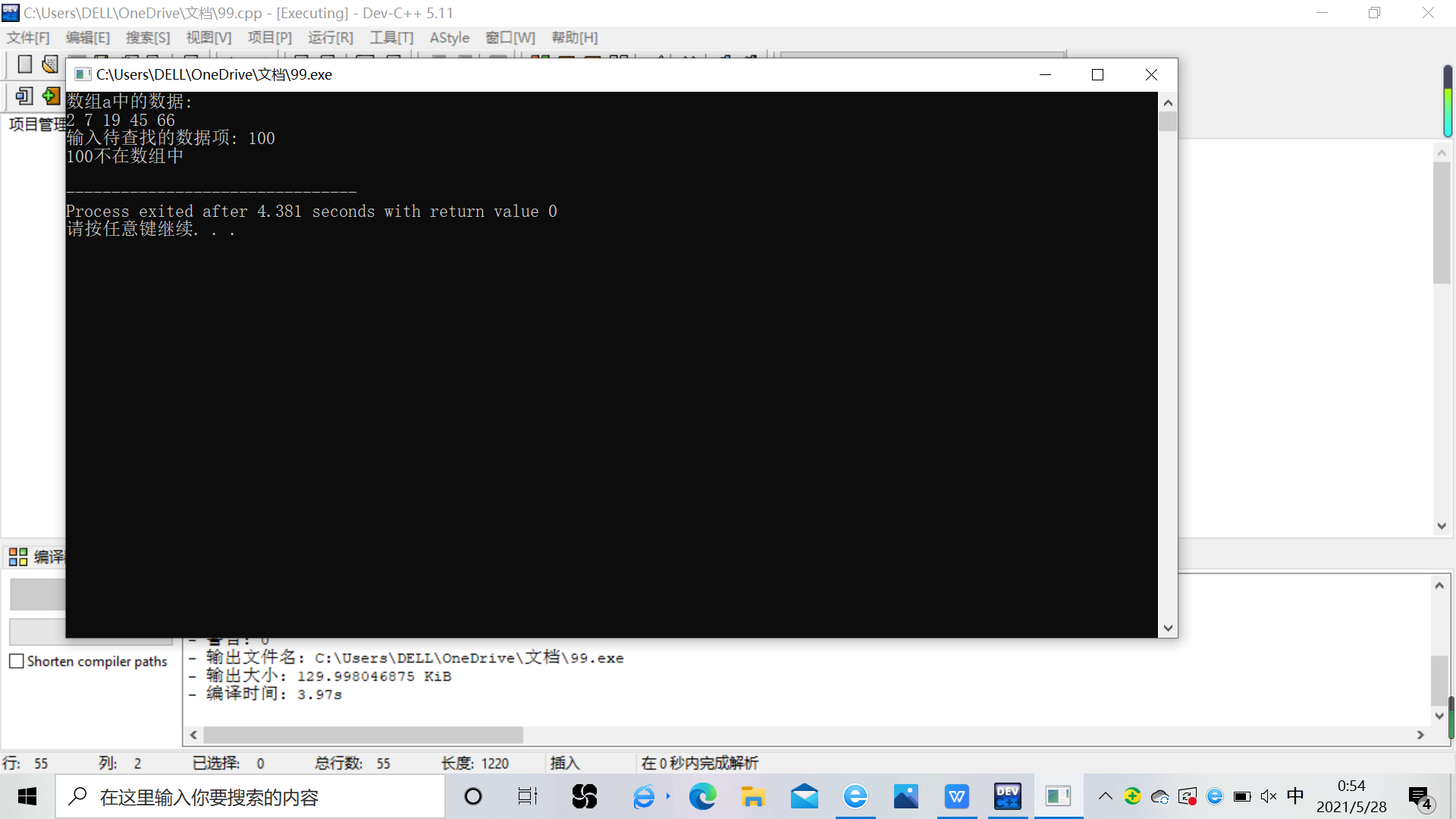Open File Explorer from the taskbar
Screen dimensions: 1456x819
coord(753,796)
